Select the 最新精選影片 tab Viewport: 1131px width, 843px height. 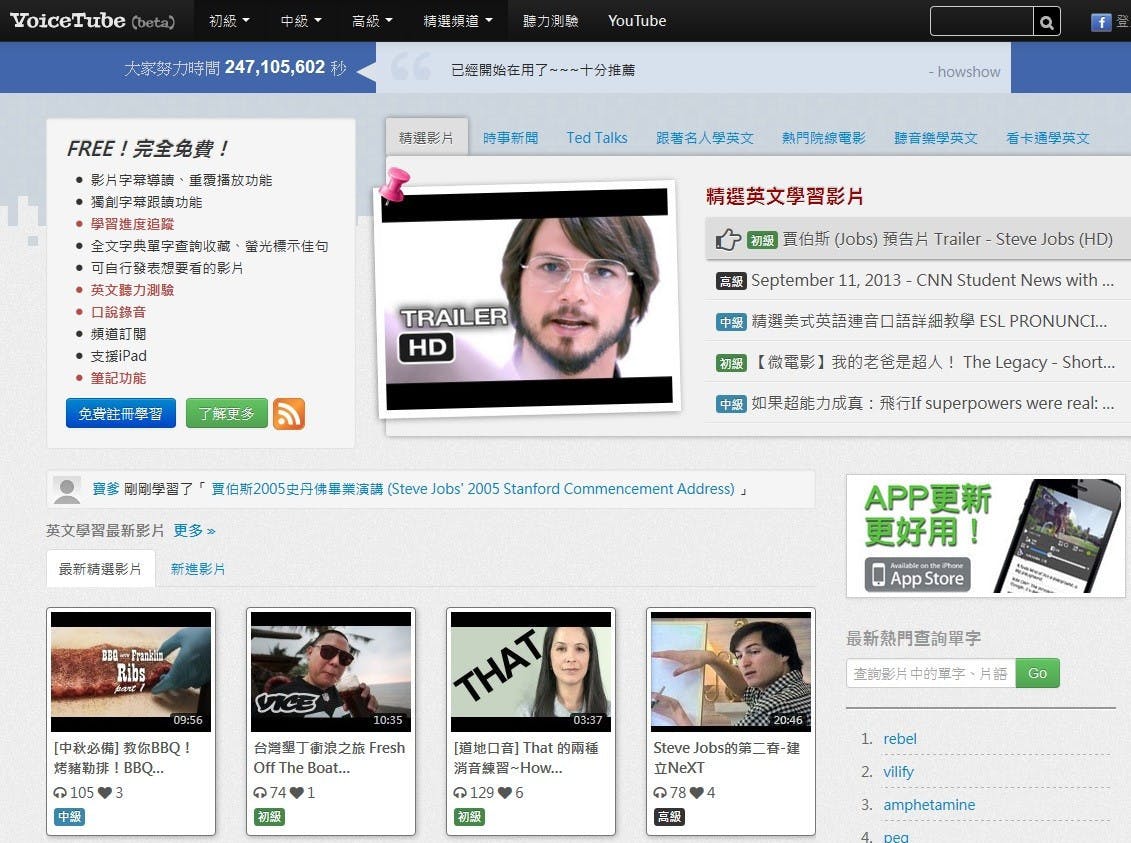click(100, 569)
